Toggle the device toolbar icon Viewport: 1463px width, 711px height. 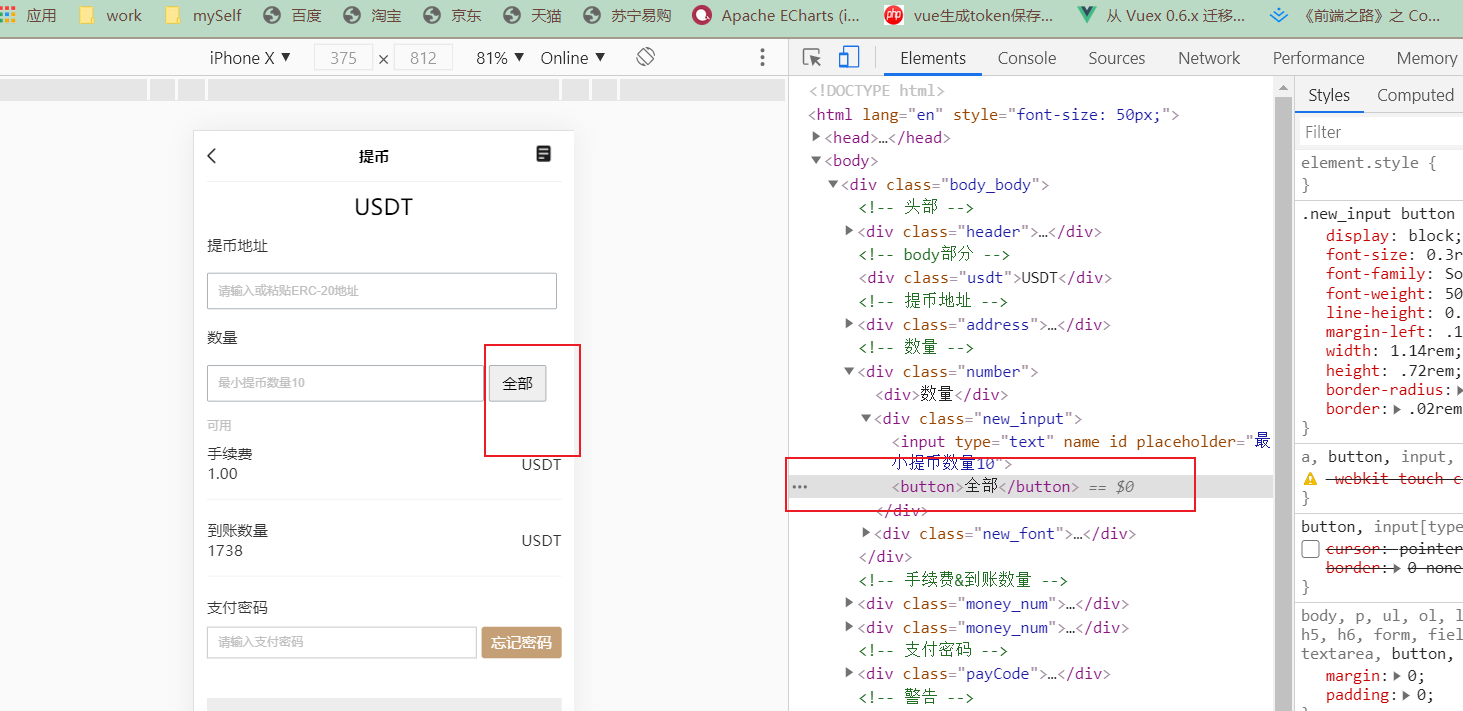849,58
